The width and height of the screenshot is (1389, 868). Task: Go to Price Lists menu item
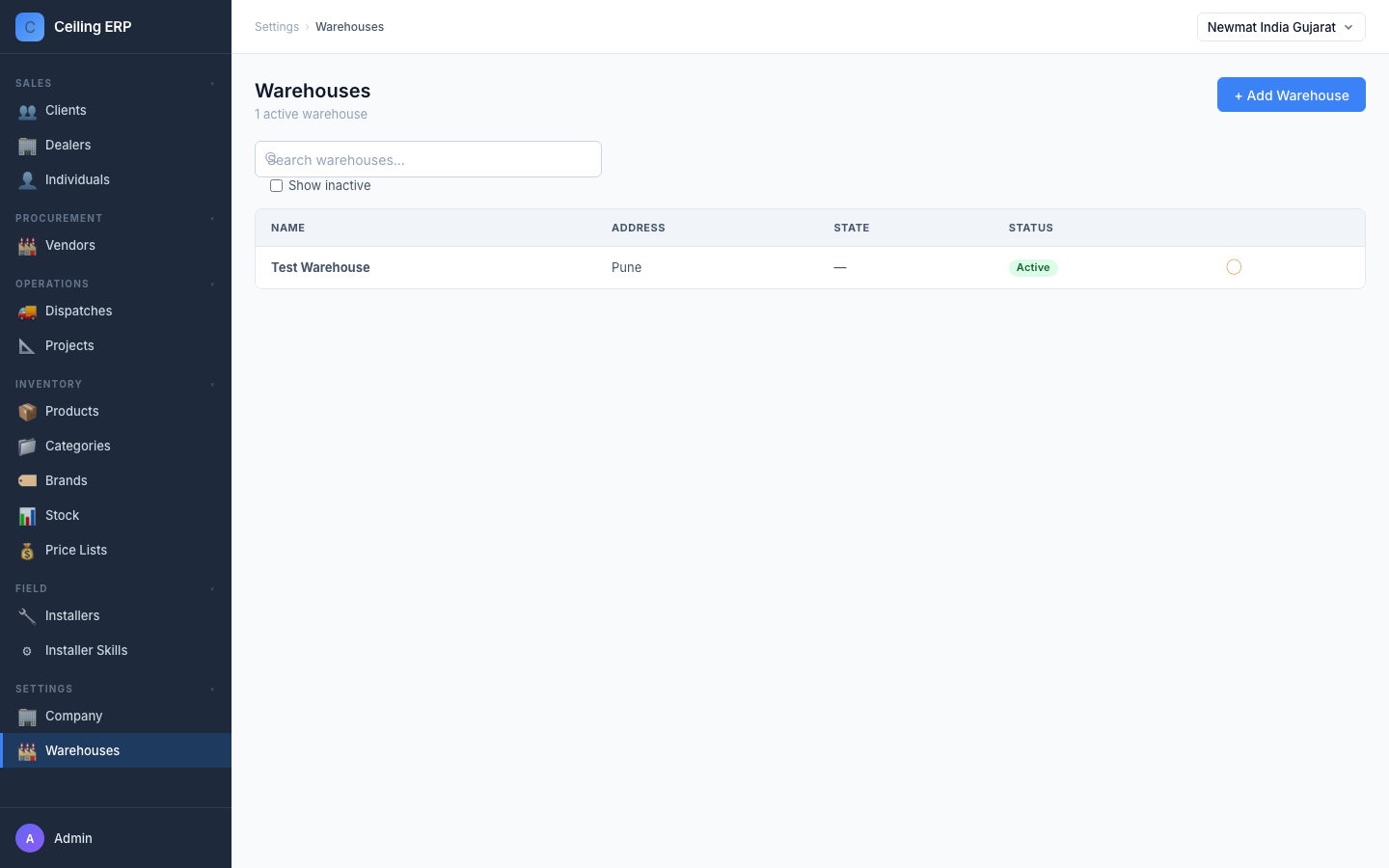coord(116,550)
